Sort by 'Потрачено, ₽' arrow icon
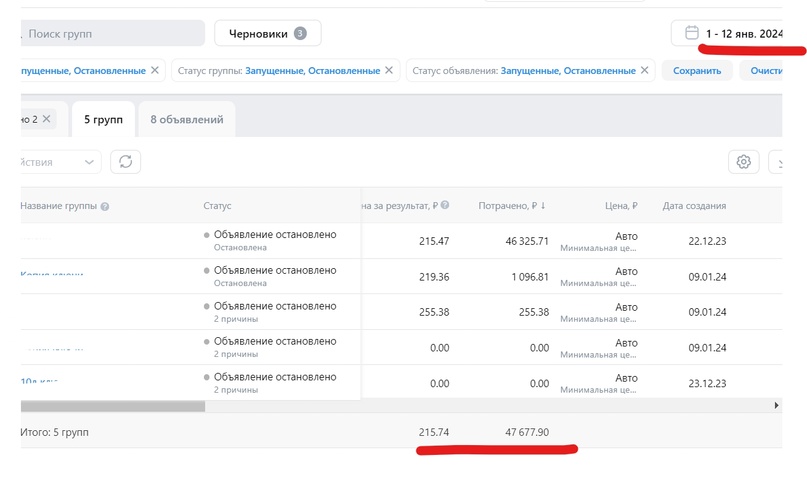 (x=543, y=206)
